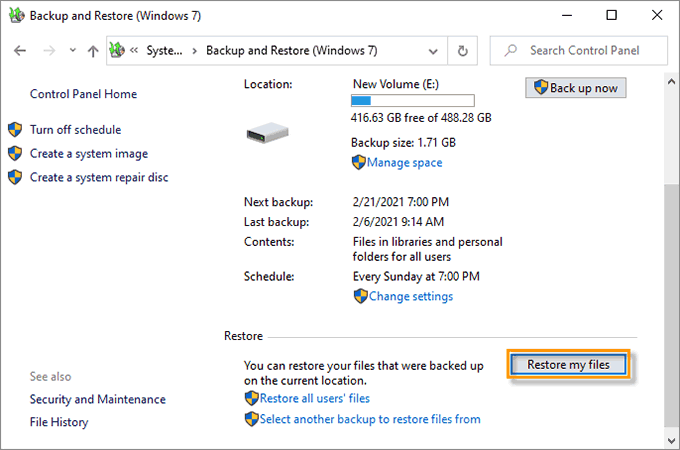Refresh the Backup and Restore page
Viewport: 680px width, 450px height.
(x=463, y=51)
